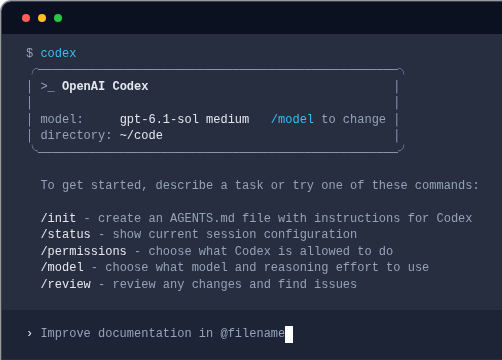Screen dimensions: 502x360
Task: Click 'show current session configuration' description
Action: pos(235,234)
